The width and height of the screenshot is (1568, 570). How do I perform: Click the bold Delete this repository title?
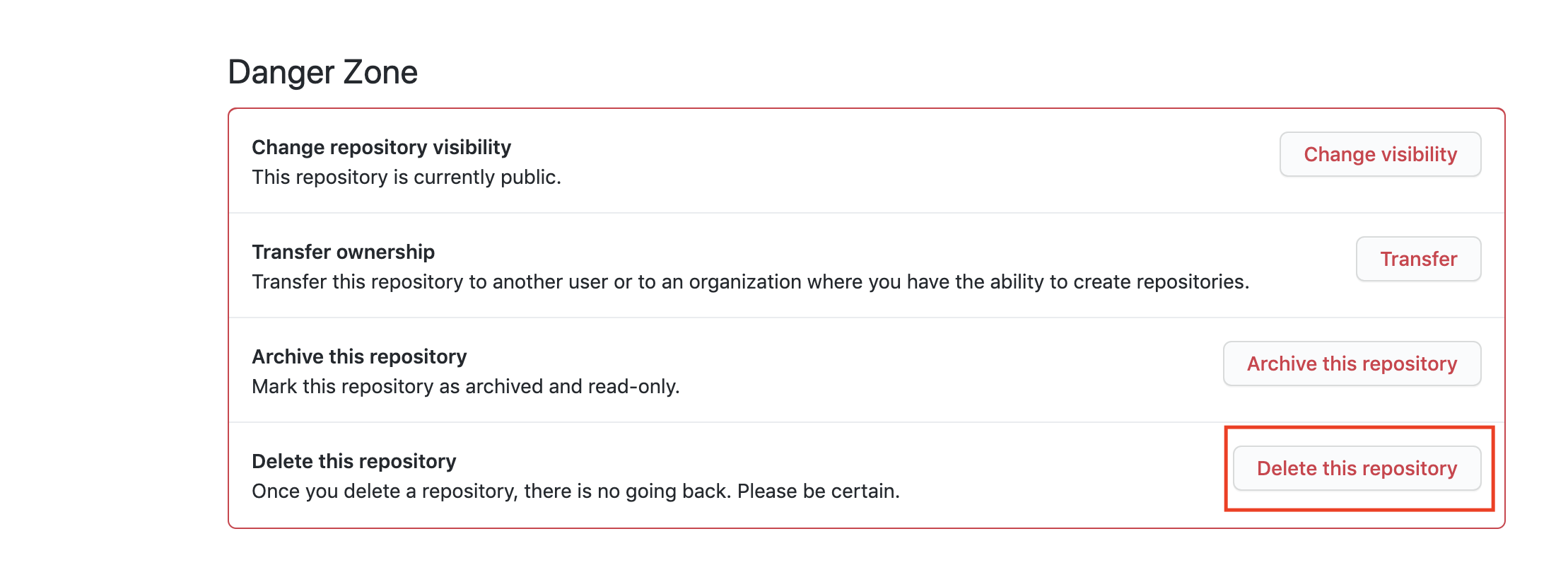[353, 461]
